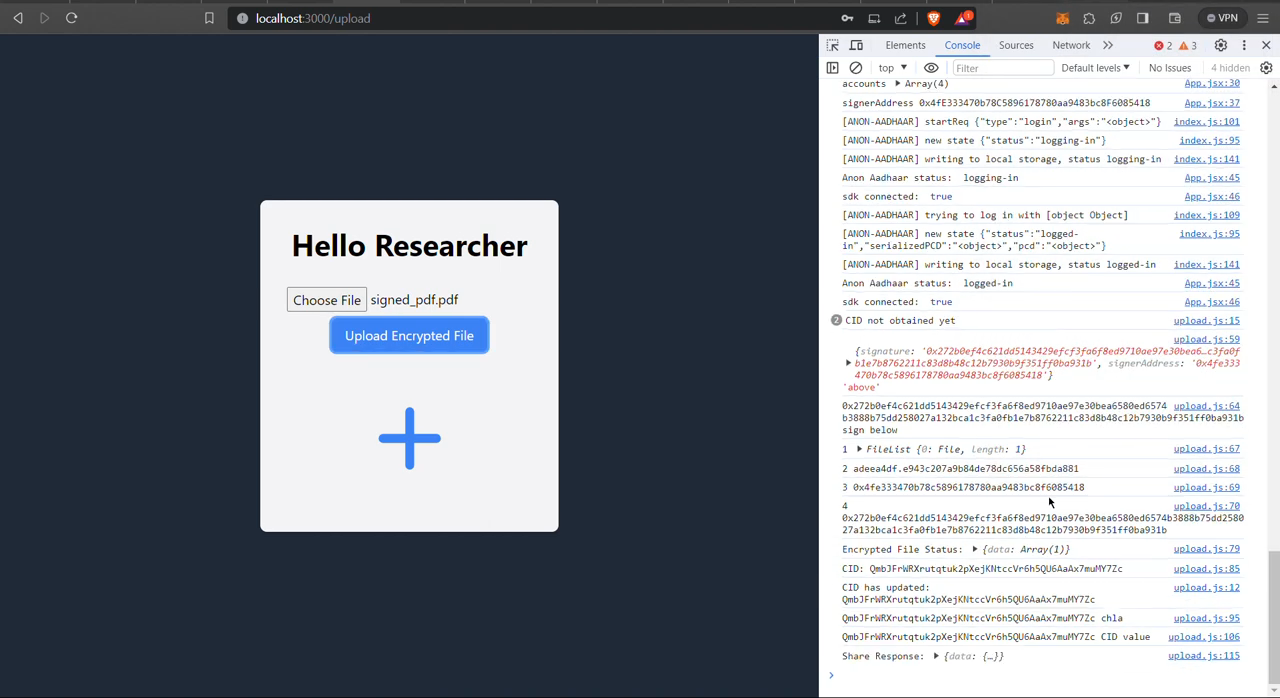Open the Sources tab

[1016, 45]
